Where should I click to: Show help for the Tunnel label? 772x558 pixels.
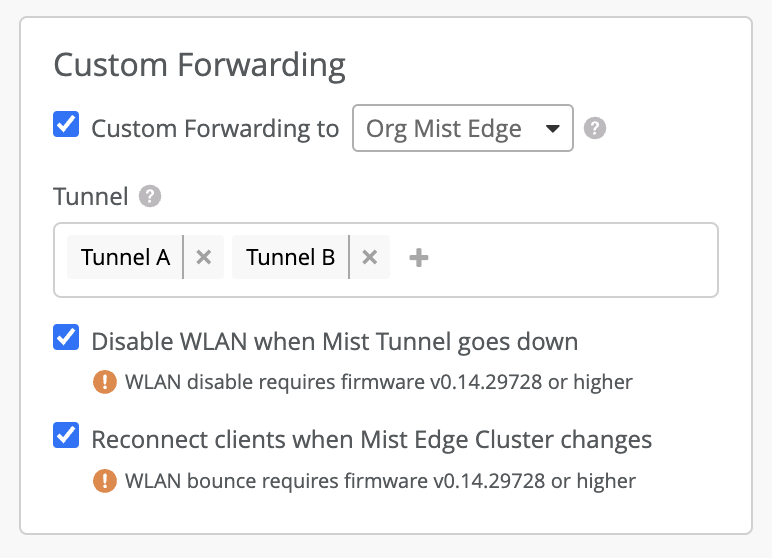pos(150,196)
